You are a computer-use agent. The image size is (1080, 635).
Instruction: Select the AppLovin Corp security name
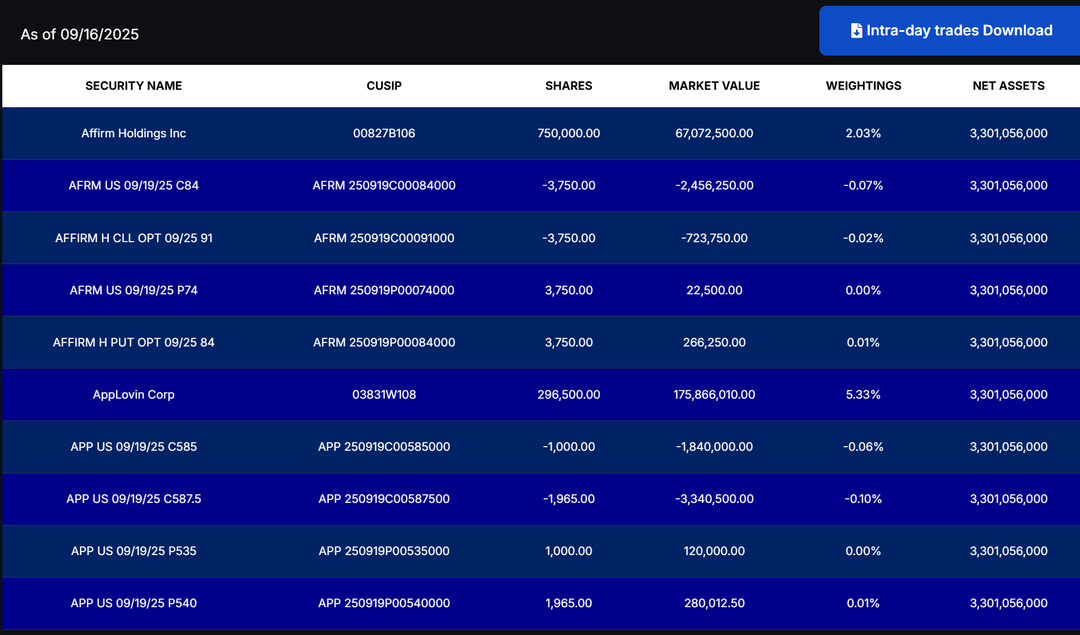click(134, 395)
